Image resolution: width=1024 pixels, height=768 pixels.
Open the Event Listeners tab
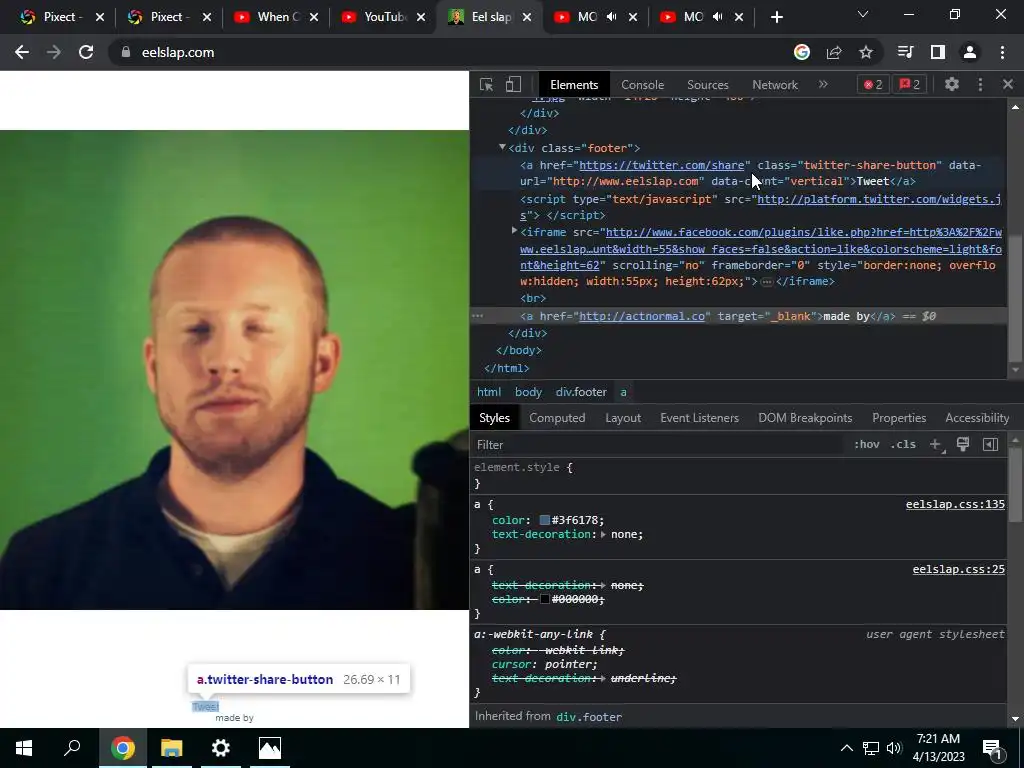tap(699, 418)
